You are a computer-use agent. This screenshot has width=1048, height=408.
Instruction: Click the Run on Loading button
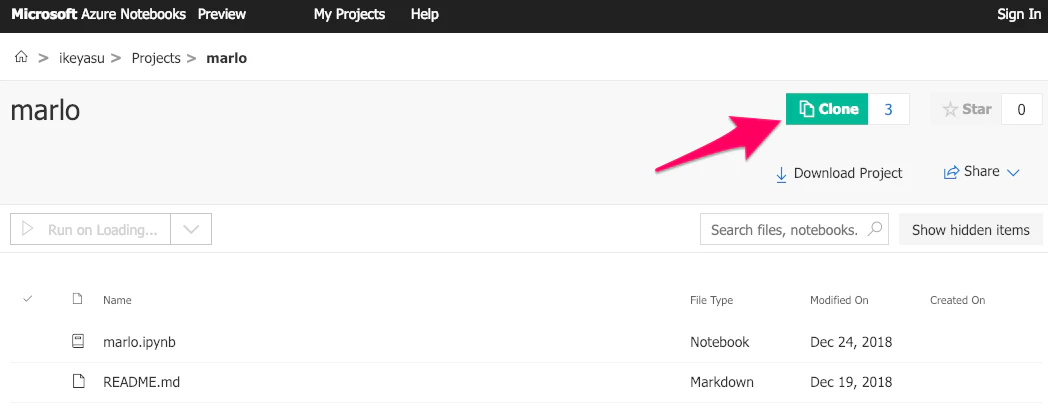(x=91, y=229)
